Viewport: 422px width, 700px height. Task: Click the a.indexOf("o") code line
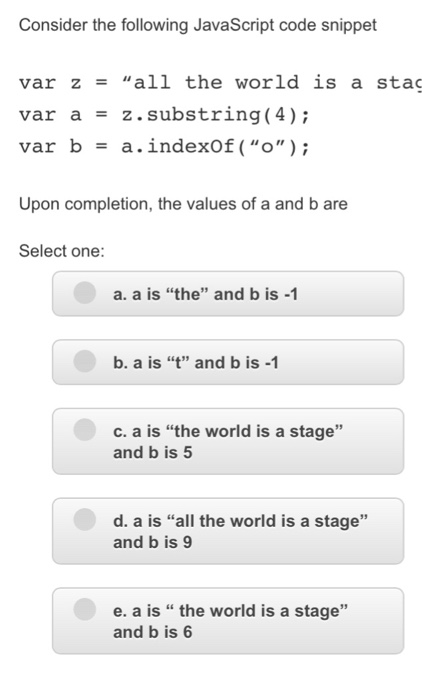[164, 146]
